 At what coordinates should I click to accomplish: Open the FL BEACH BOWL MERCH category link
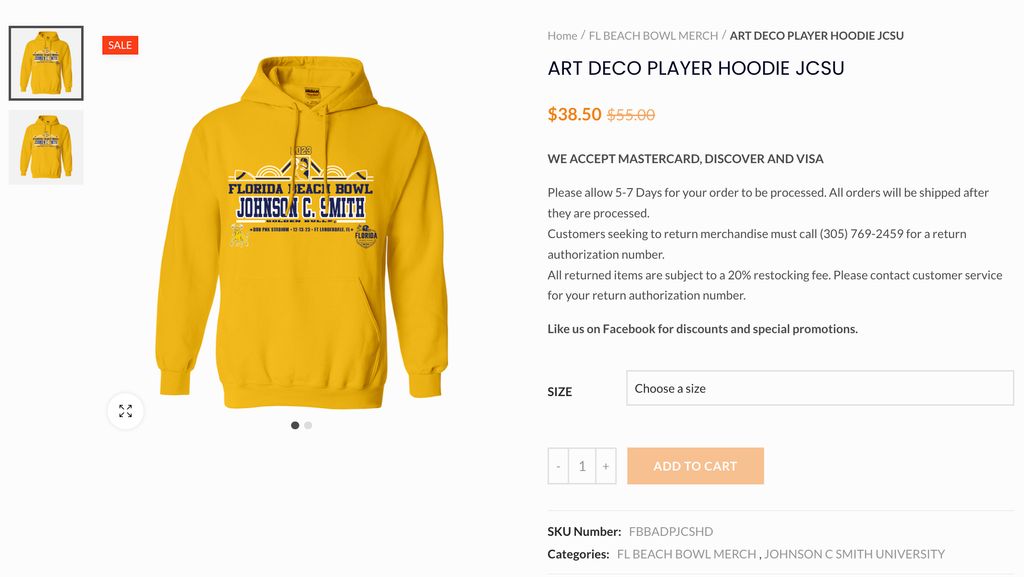(x=687, y=554)
